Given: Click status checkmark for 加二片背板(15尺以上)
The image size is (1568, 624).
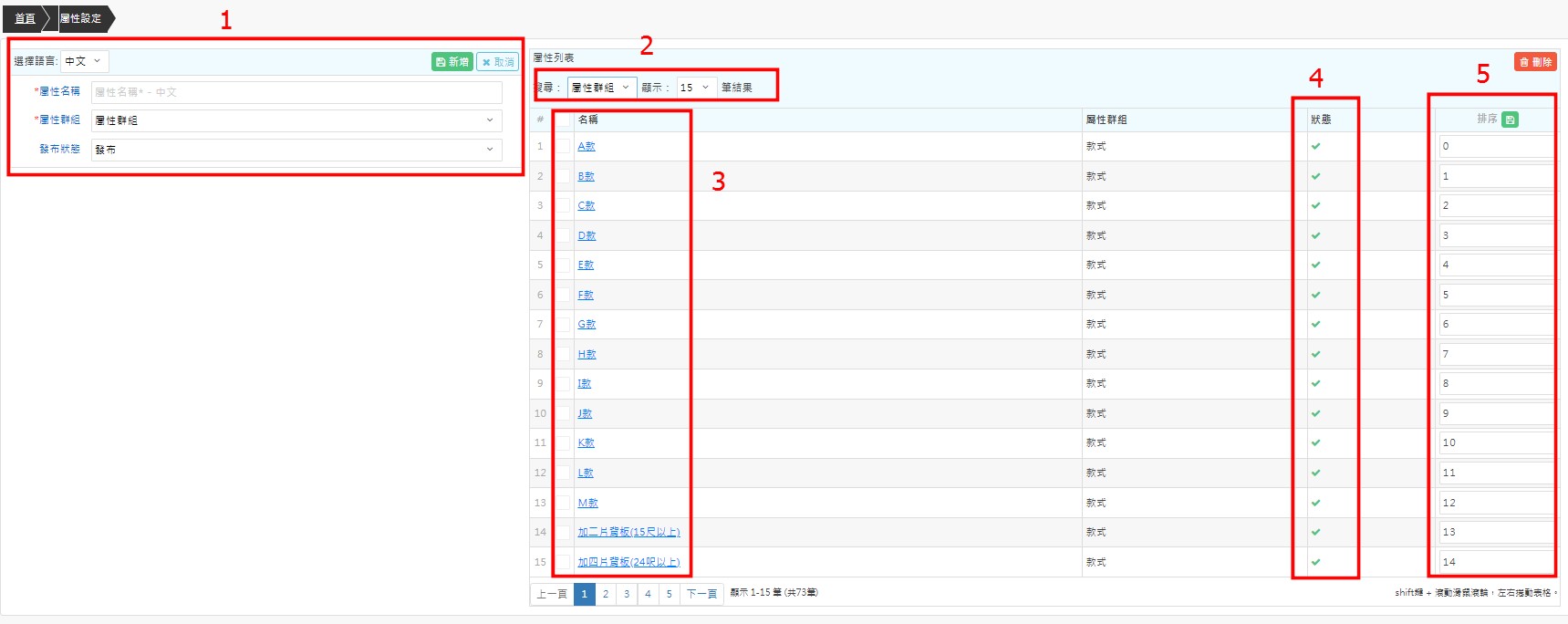Looking at the screenshot, I should click(1315, 533).
